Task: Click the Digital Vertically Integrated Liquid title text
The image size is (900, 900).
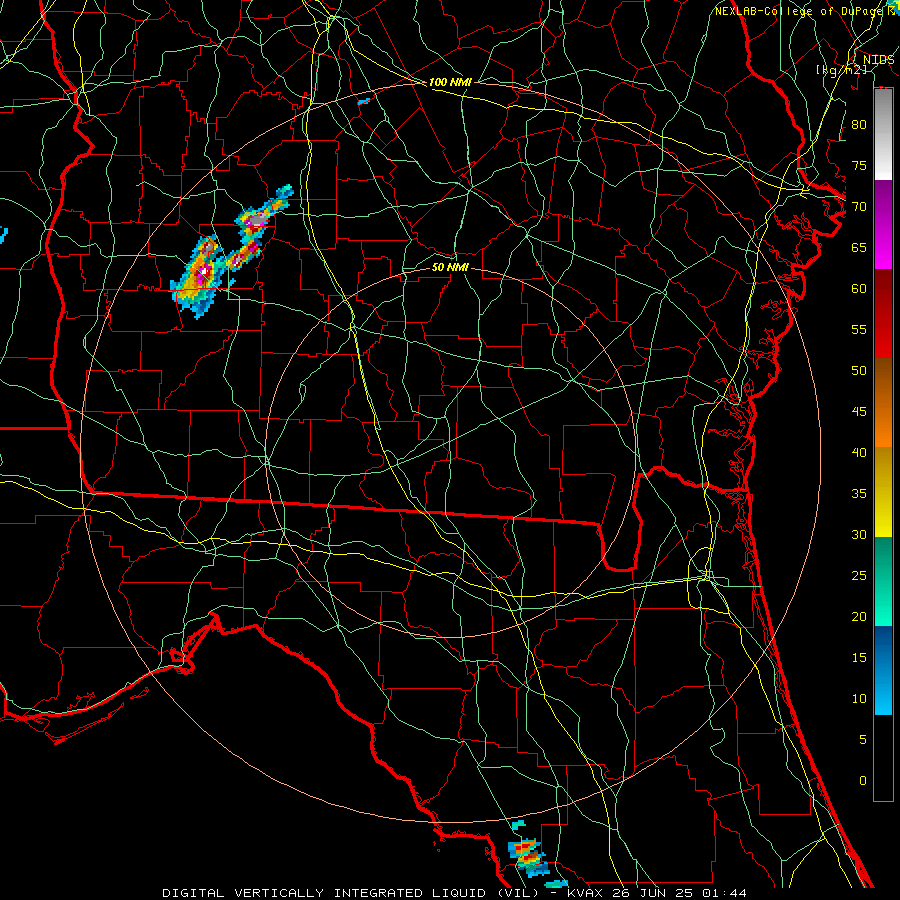Action: [x=351, y=893]
